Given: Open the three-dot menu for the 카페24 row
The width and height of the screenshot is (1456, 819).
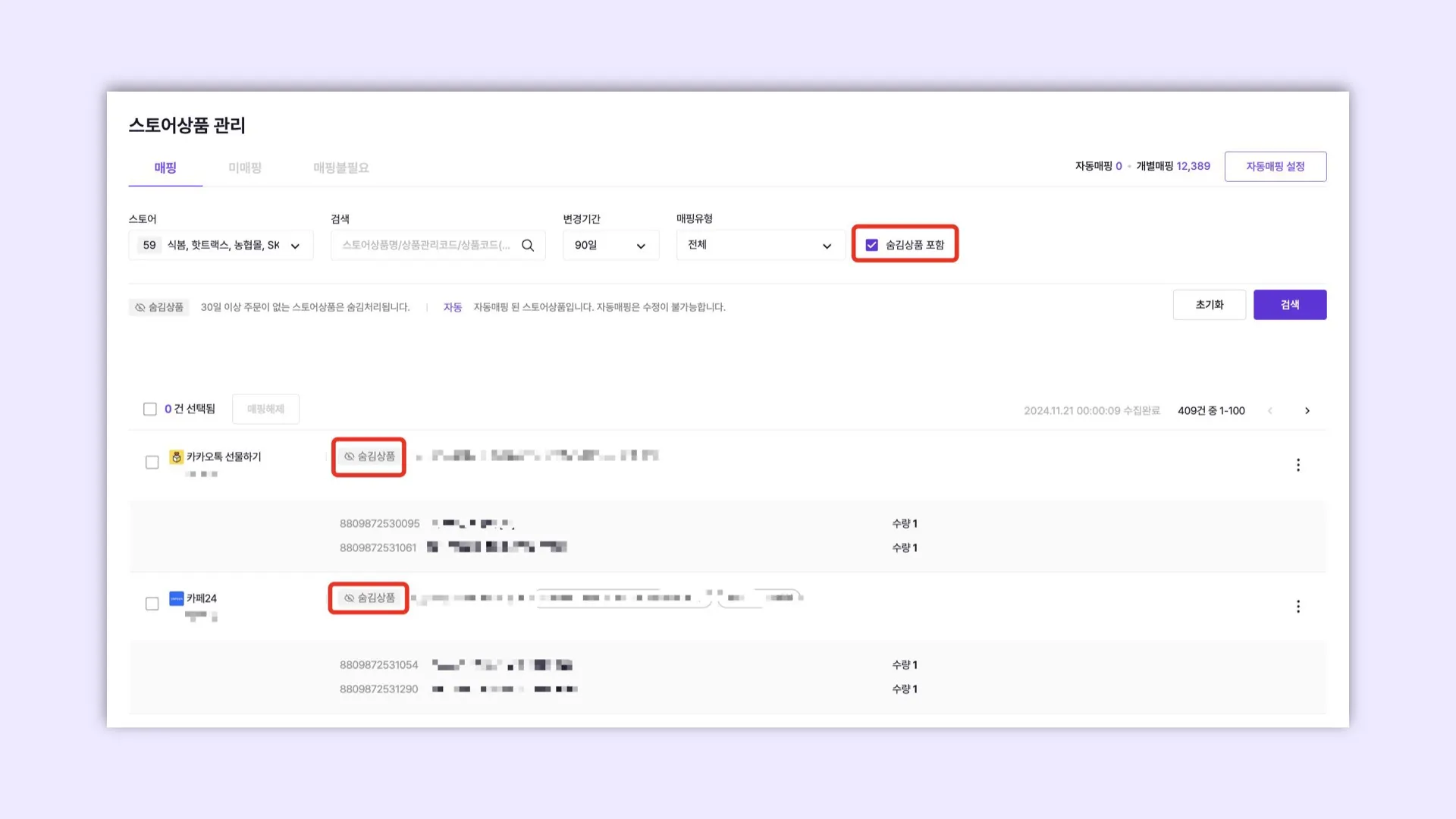Looking at the screenshot, I should coord(1298,607).
